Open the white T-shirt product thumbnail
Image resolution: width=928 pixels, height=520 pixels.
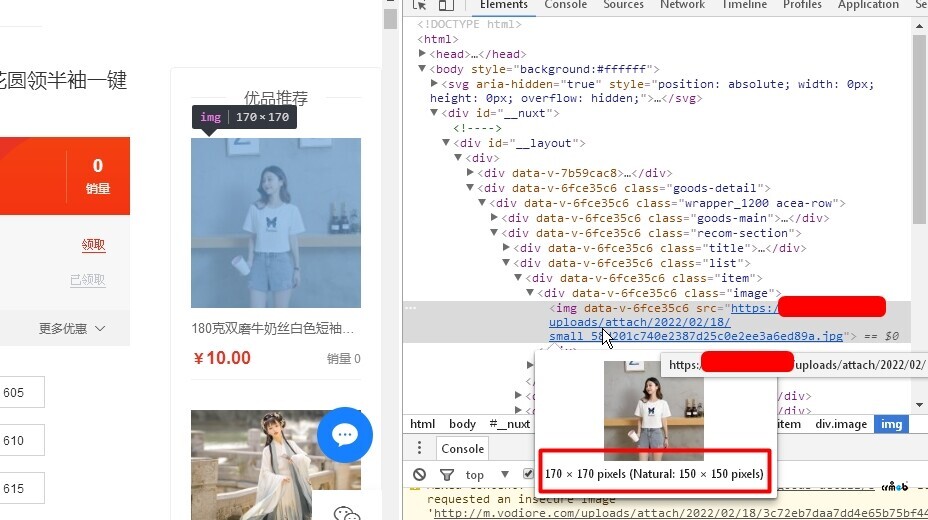(x=276, y=223)
